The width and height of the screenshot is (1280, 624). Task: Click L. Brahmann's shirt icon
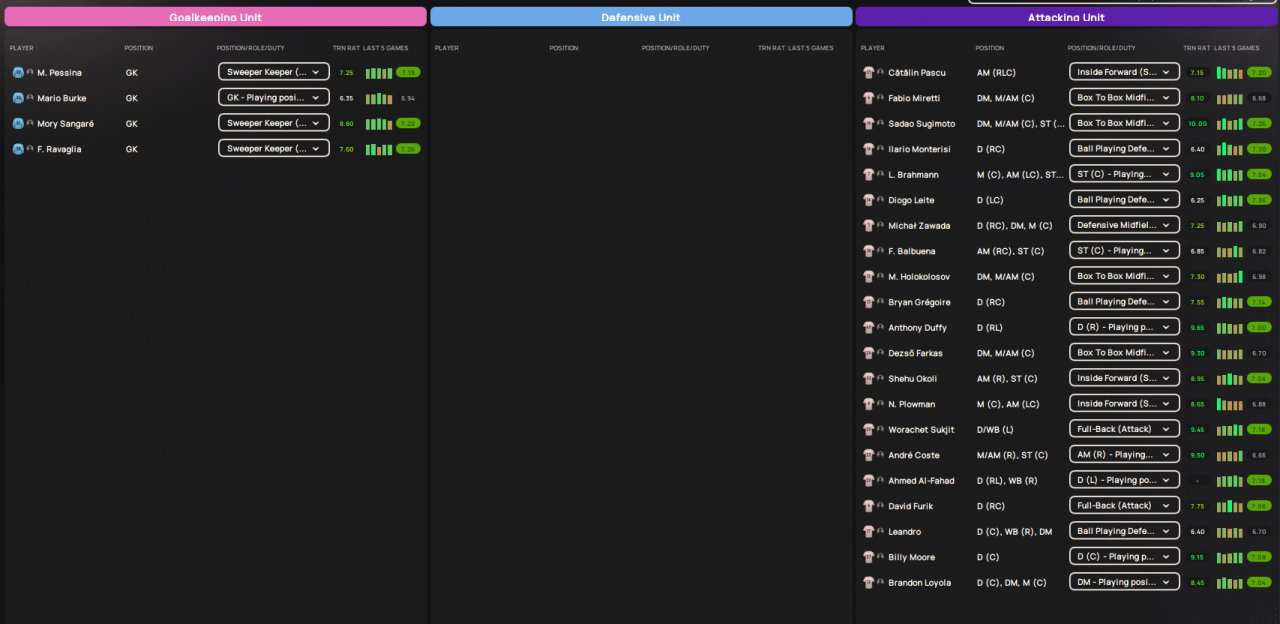(x=869, y=174)
